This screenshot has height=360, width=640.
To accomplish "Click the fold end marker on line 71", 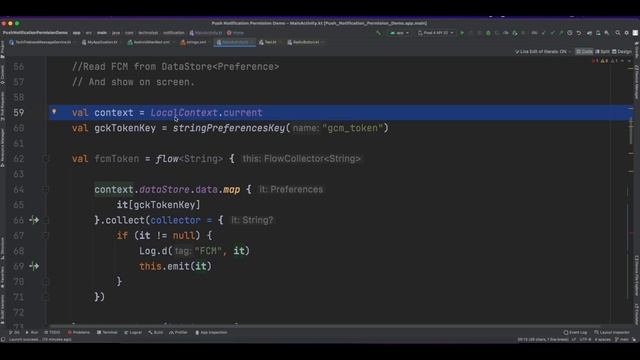I will click(46, 297).
